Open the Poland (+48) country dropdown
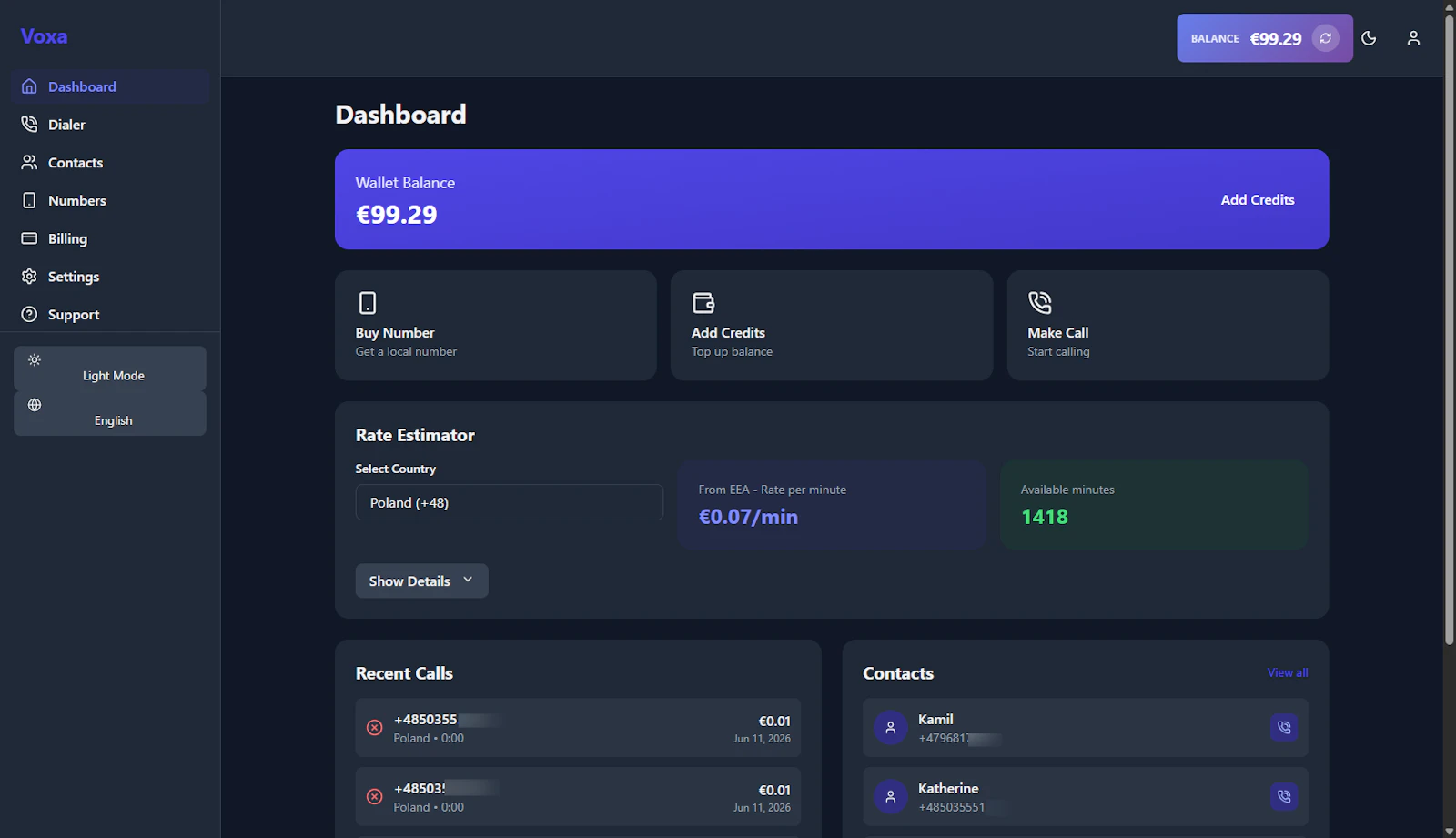1456x838 pixels. 510,502
